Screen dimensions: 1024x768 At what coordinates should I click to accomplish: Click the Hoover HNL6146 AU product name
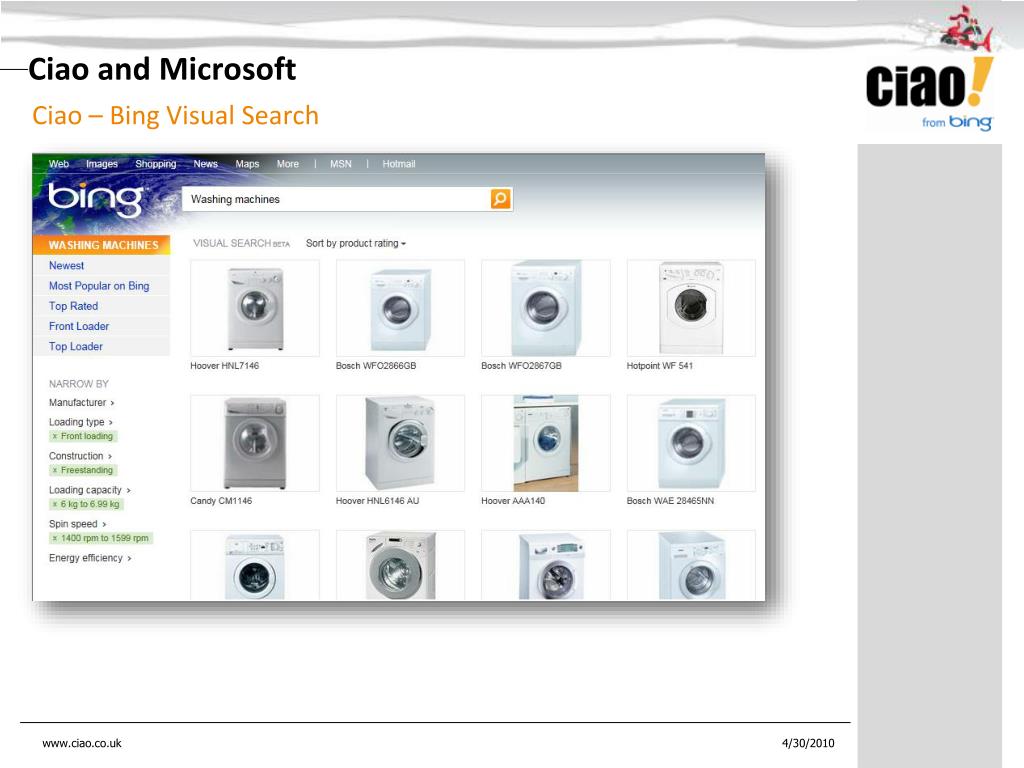tap(377, 501)
